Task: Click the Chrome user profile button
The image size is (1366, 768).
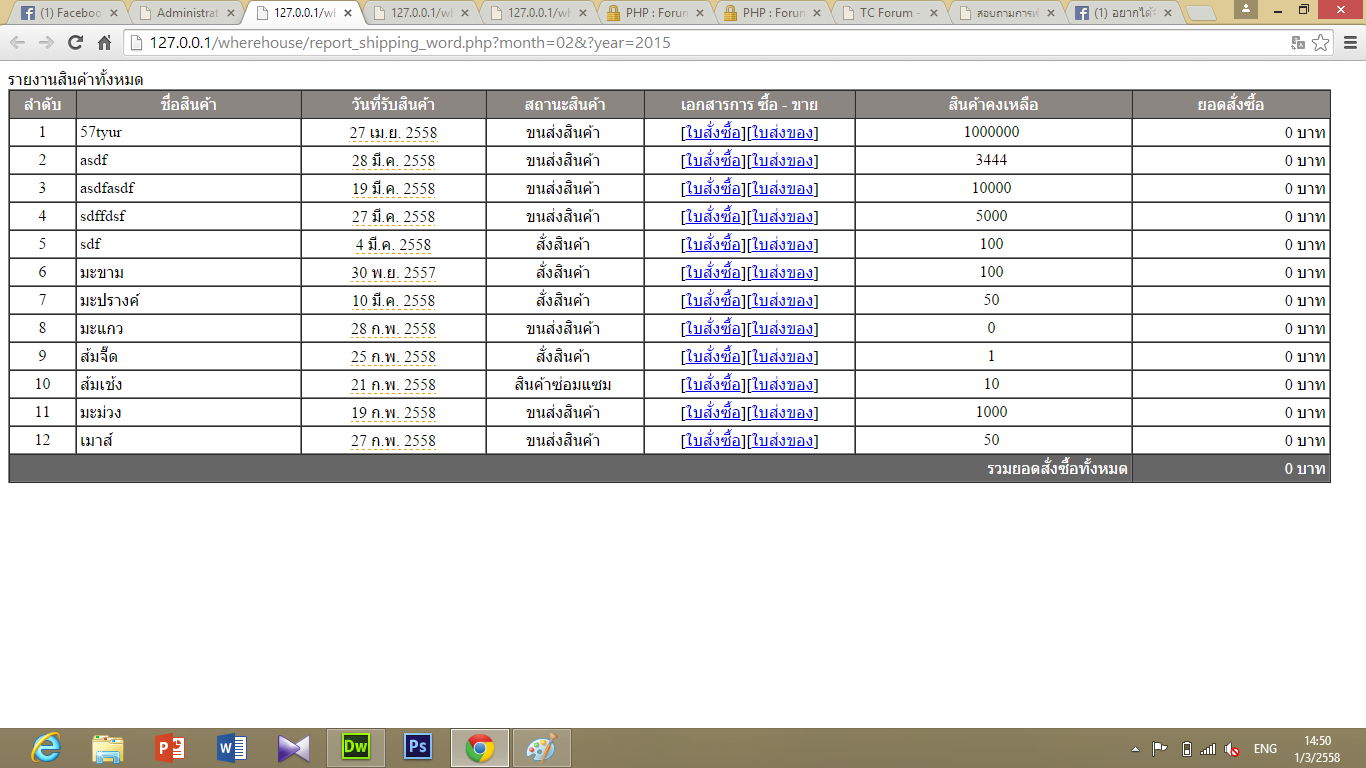Action: [1246, 9]
